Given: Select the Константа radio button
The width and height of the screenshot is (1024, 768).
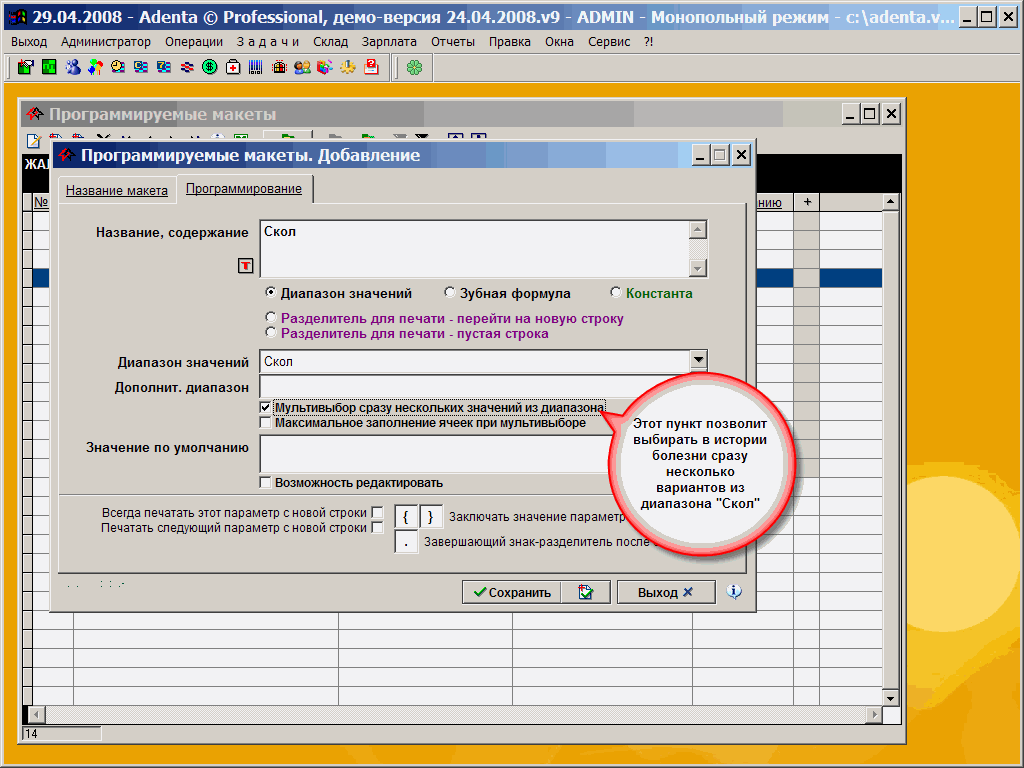Looking at the screenshot, I should (616, 293).
